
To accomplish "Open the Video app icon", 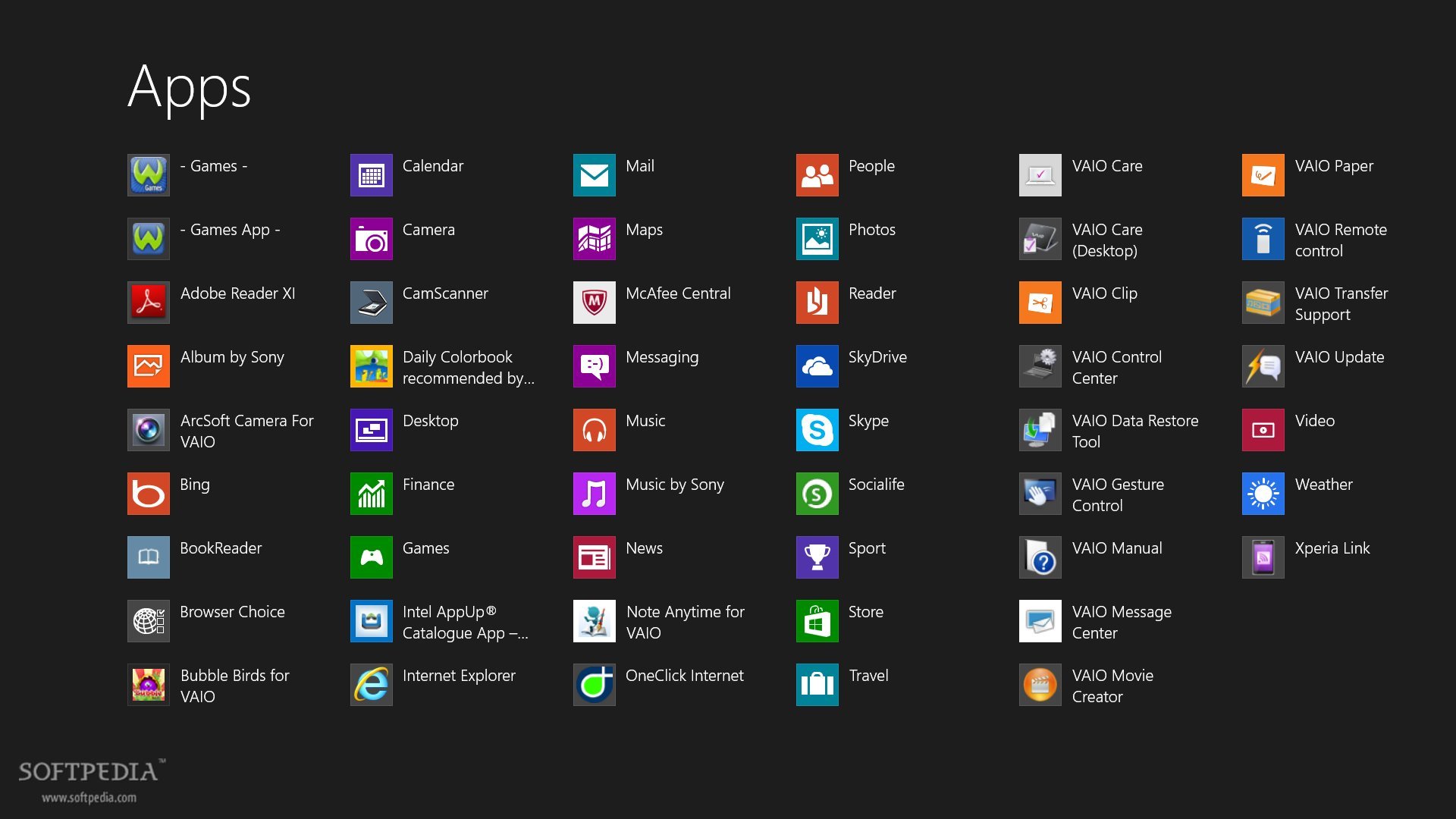I will click(1263, 430).
